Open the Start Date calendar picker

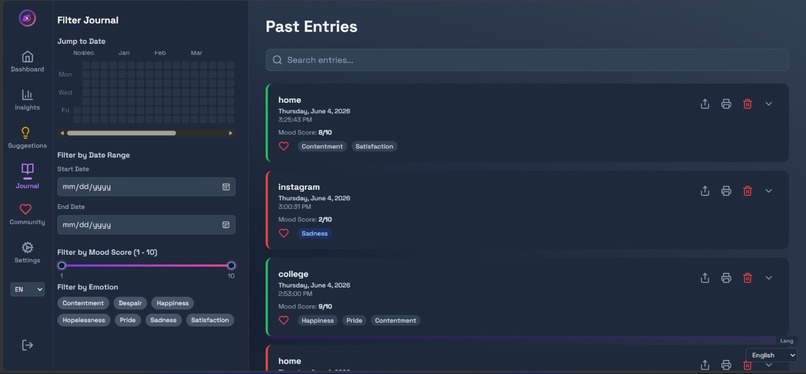pos(226,187)
